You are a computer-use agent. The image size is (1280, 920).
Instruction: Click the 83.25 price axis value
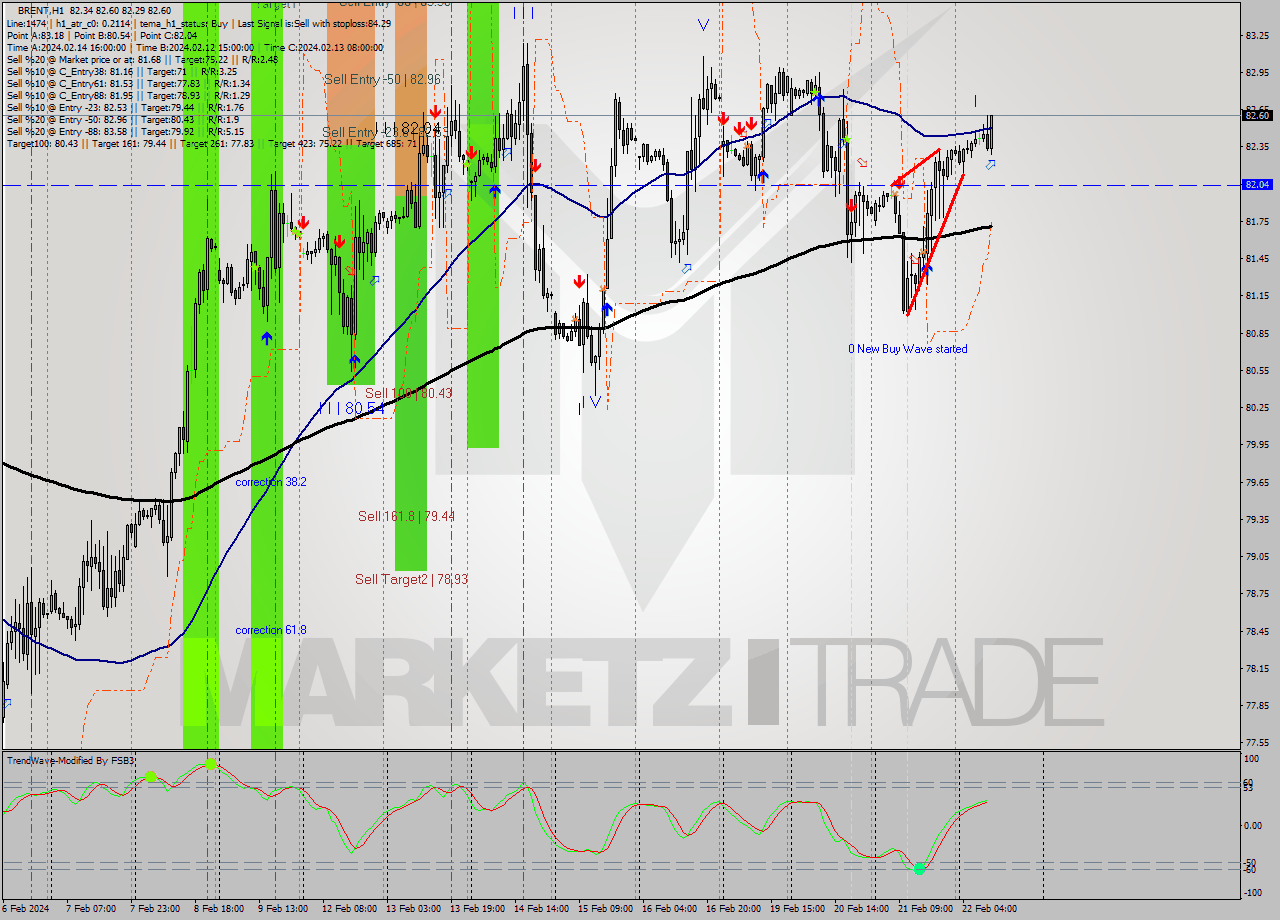1258,35
